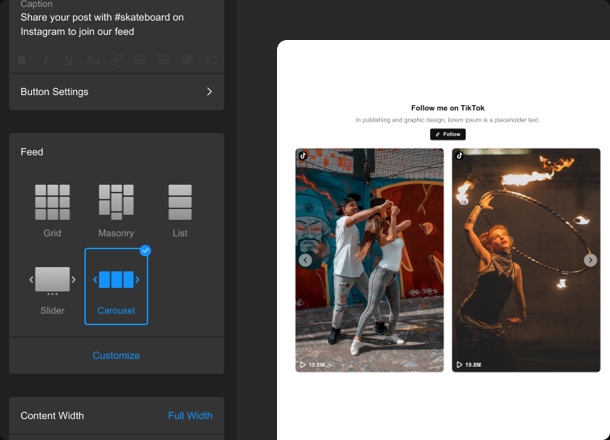Insert link with caption toolbar icon
The height and width of the screenshot is (440, 610).
point(117,61)
